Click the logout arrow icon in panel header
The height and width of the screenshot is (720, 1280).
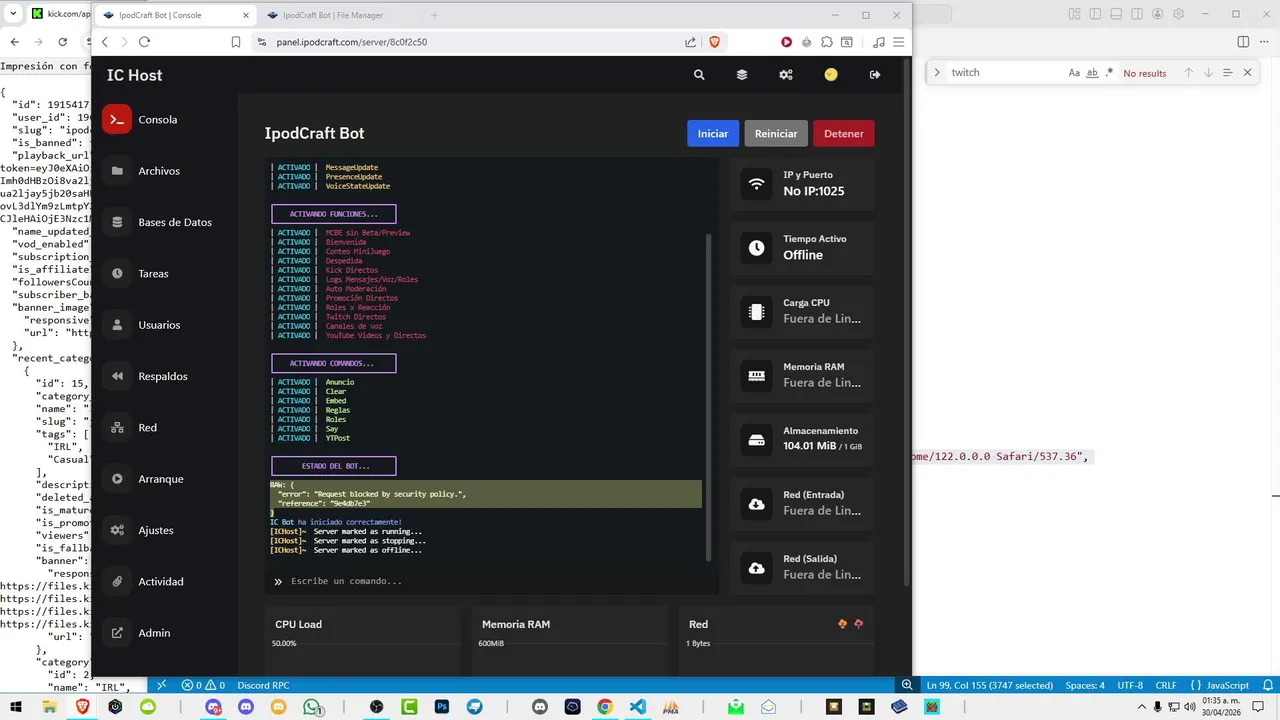[875, 75]
